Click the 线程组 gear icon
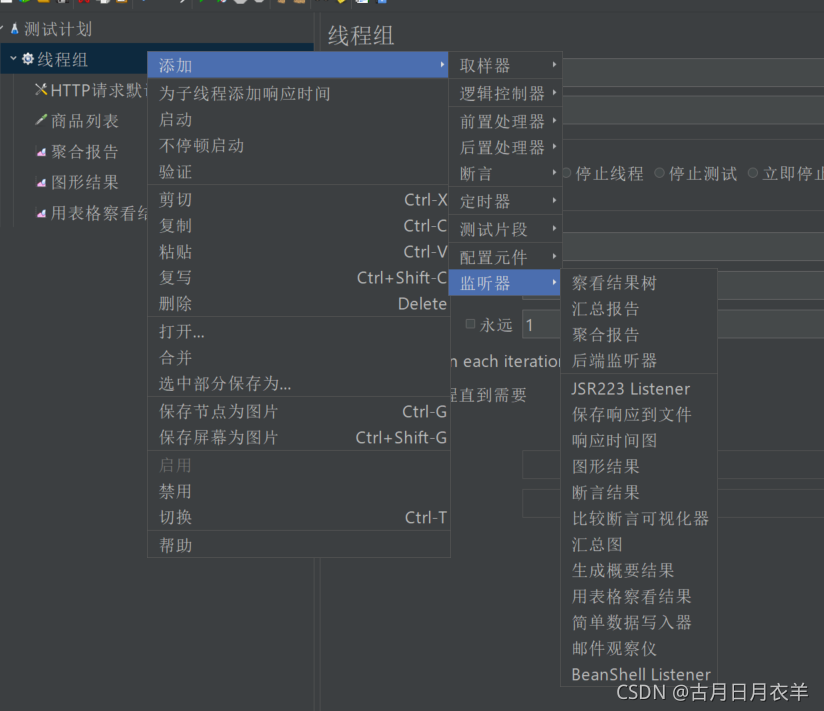 coord(28,59)
